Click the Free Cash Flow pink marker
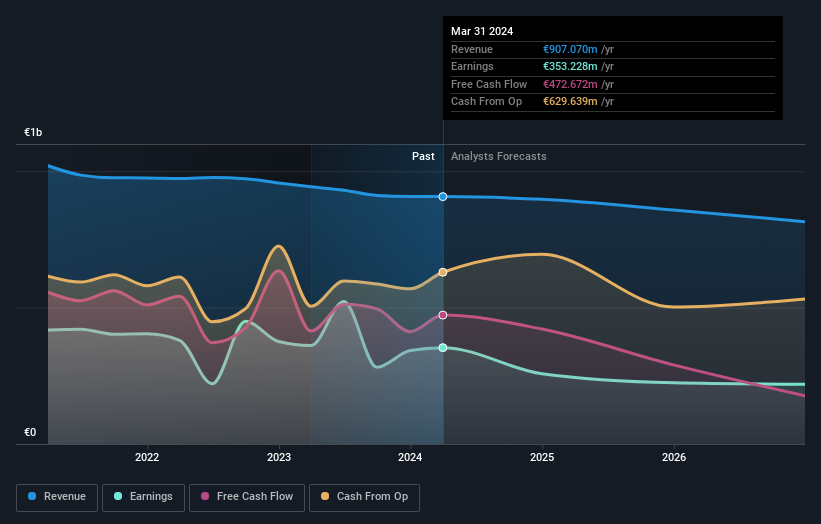The image size is (821, 524). [x=443, y=315]
